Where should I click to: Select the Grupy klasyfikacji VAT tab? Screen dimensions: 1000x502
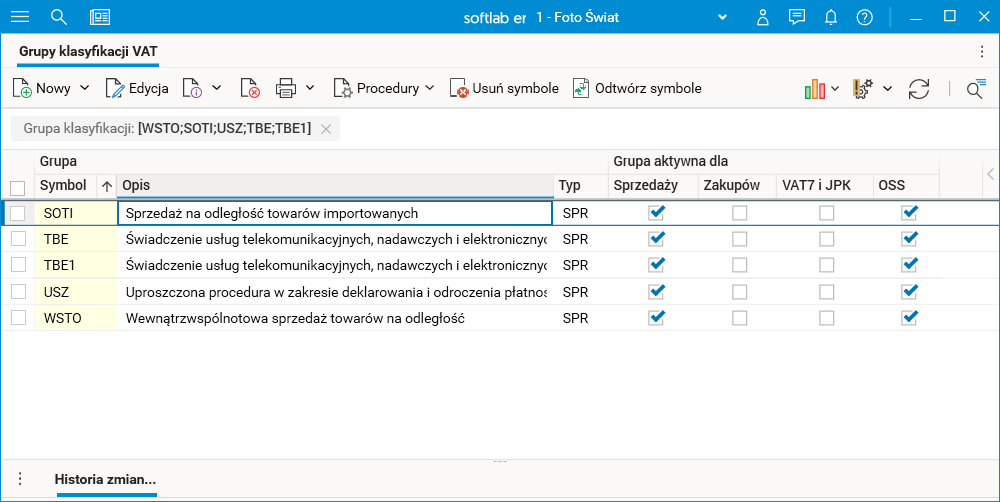88,51
